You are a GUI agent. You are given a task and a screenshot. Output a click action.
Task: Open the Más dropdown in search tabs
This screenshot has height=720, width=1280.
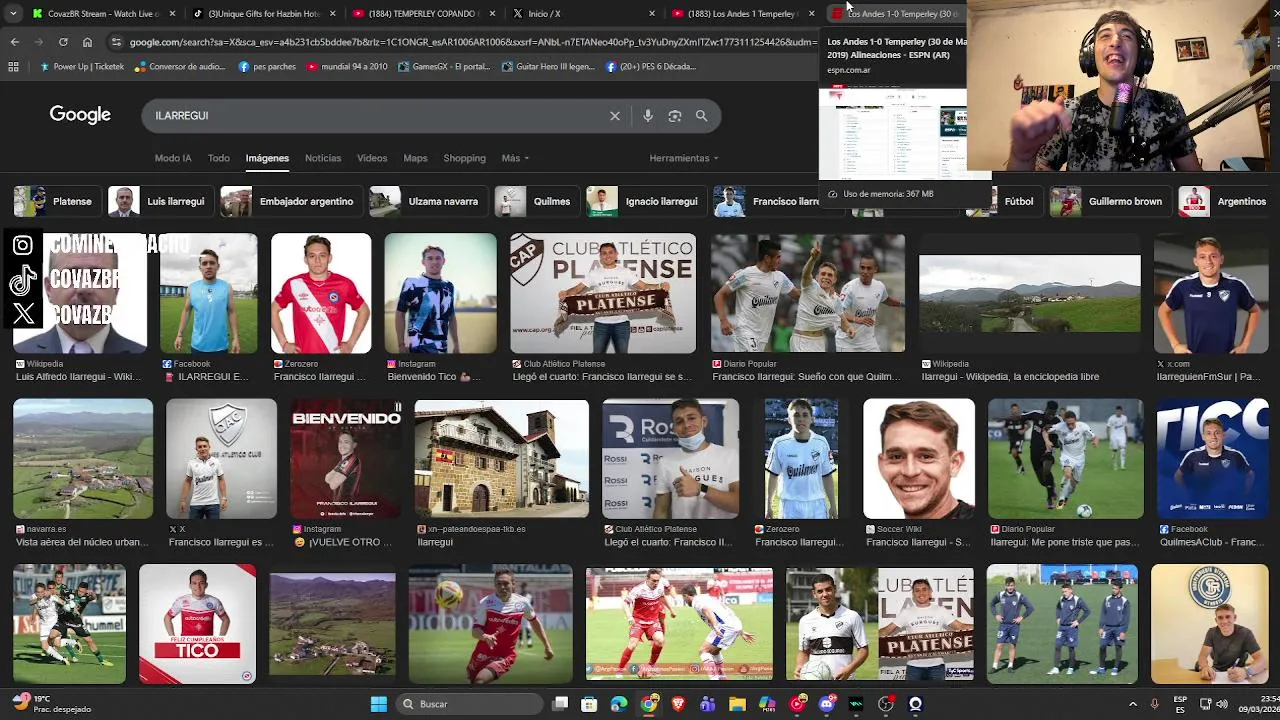tap(515, 158)
